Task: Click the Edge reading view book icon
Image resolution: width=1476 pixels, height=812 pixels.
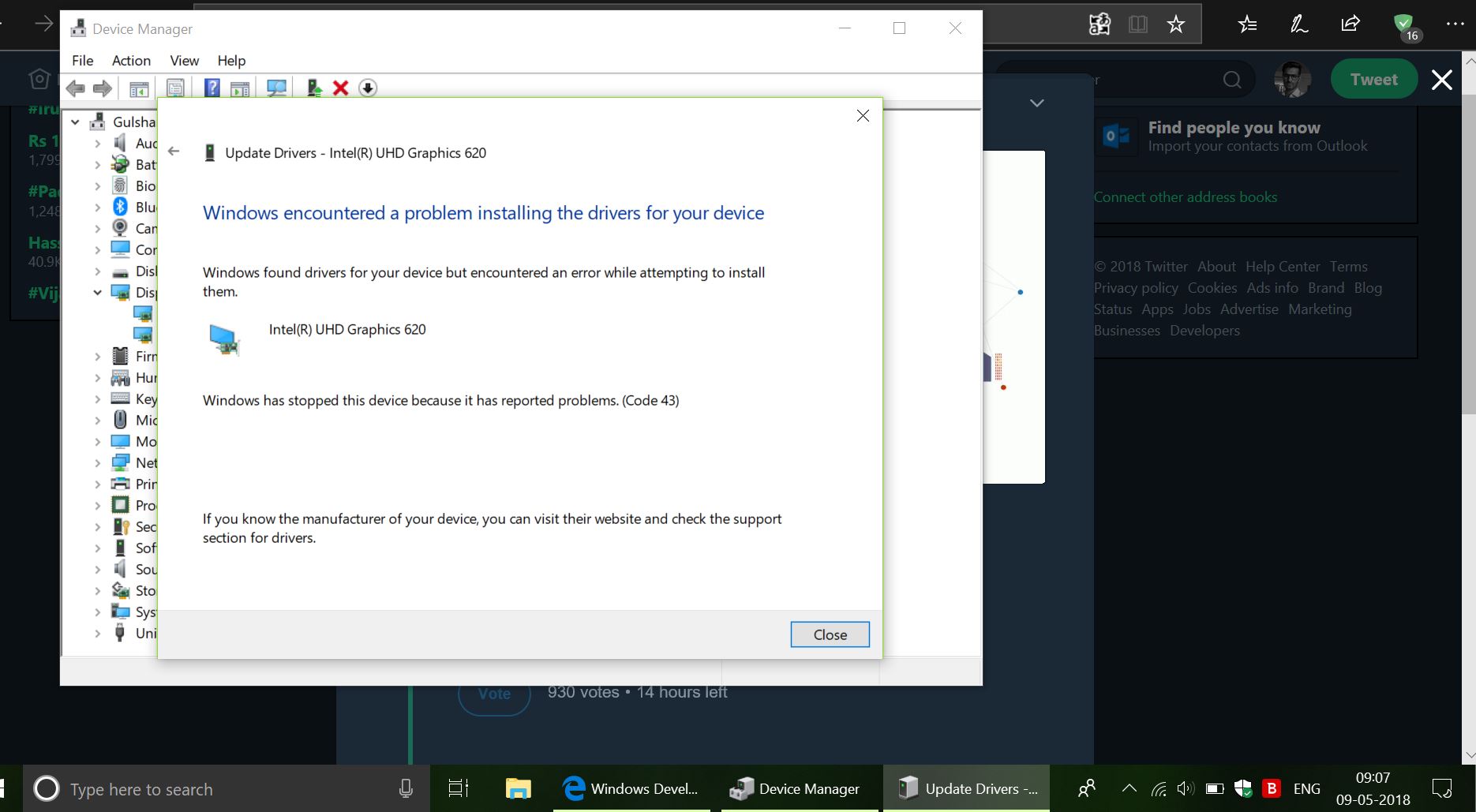Action: pyautogui.click(x=1137, y=24)
